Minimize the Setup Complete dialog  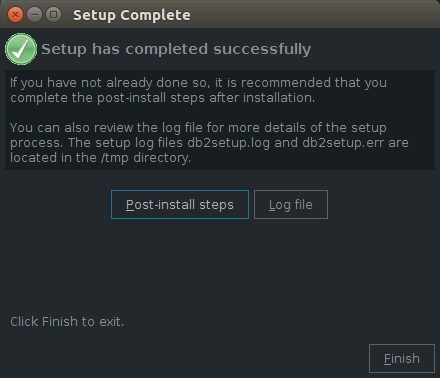click(x=34, y=15)
